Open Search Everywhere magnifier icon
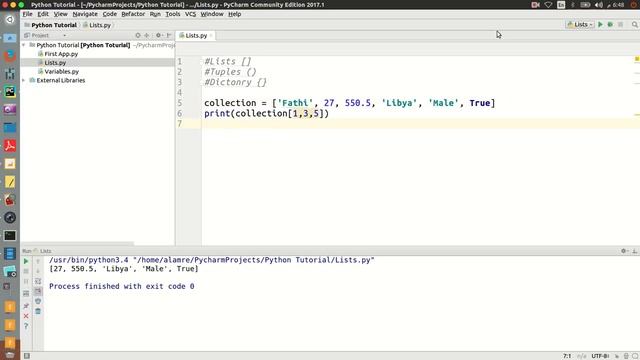 tap(635, 24)
